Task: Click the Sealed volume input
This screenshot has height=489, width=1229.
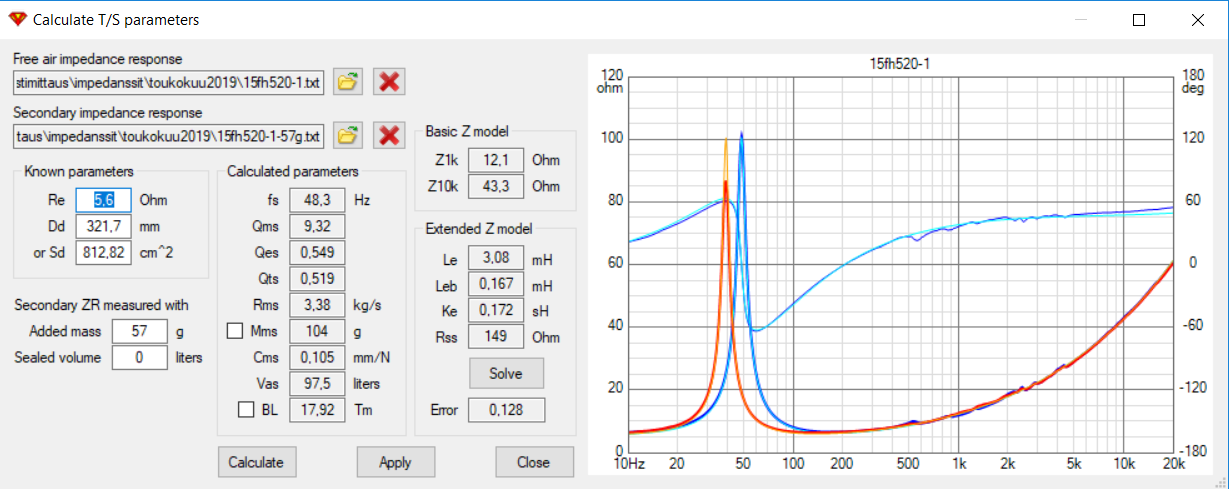Action: click(x=139, y=357)
